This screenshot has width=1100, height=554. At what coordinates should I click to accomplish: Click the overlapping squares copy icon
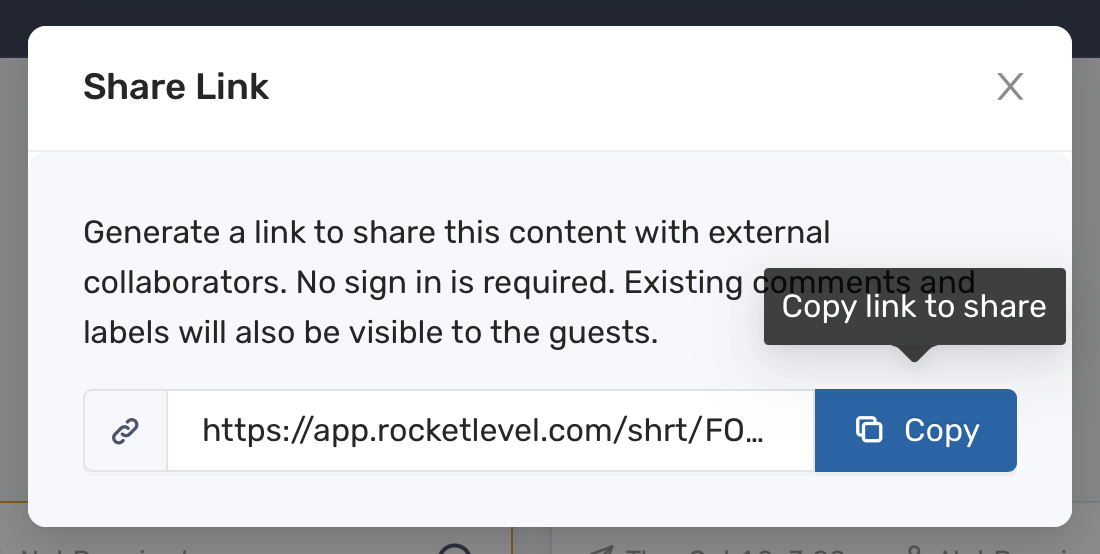pos(869,429)
